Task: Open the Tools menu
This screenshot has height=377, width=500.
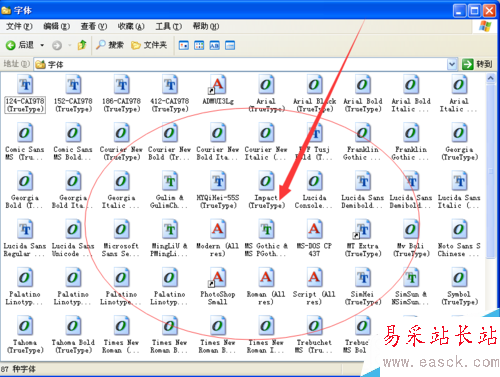Action: click(x=169, y=26)
